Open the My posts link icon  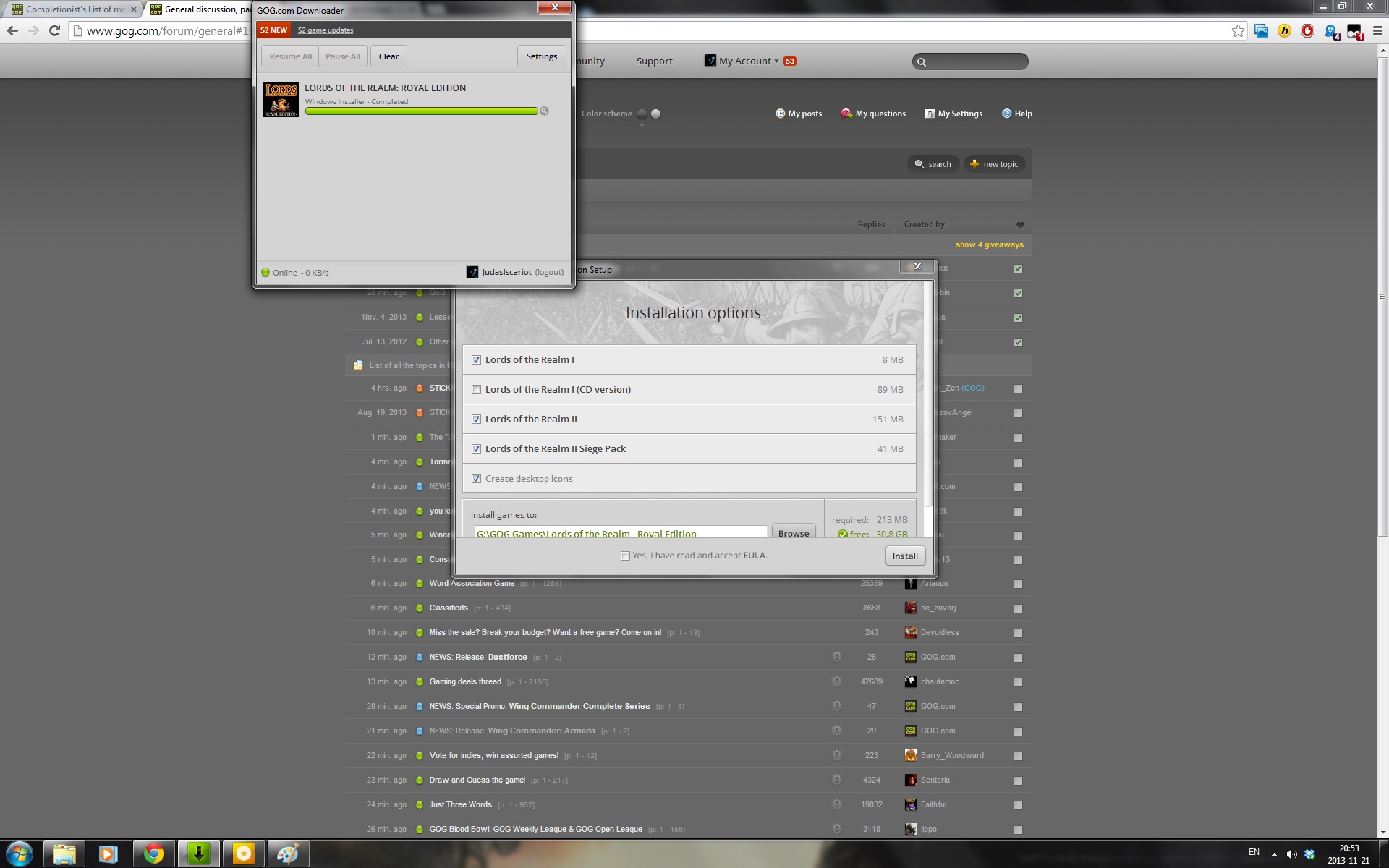[780, 114]
